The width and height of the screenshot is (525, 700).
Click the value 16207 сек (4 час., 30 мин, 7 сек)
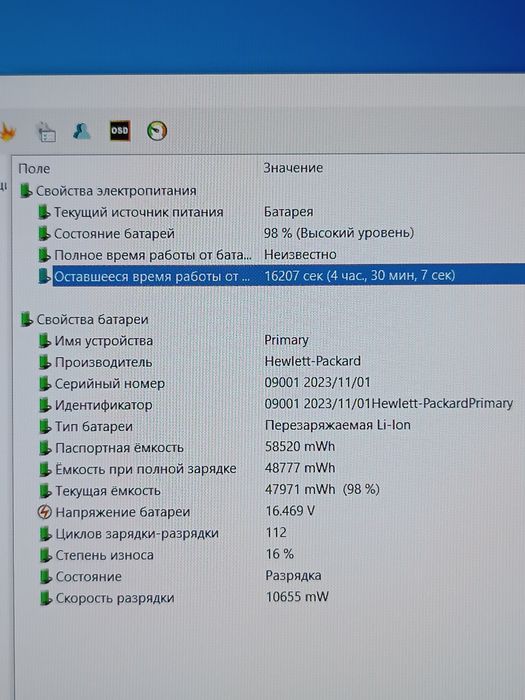point(360,275)
